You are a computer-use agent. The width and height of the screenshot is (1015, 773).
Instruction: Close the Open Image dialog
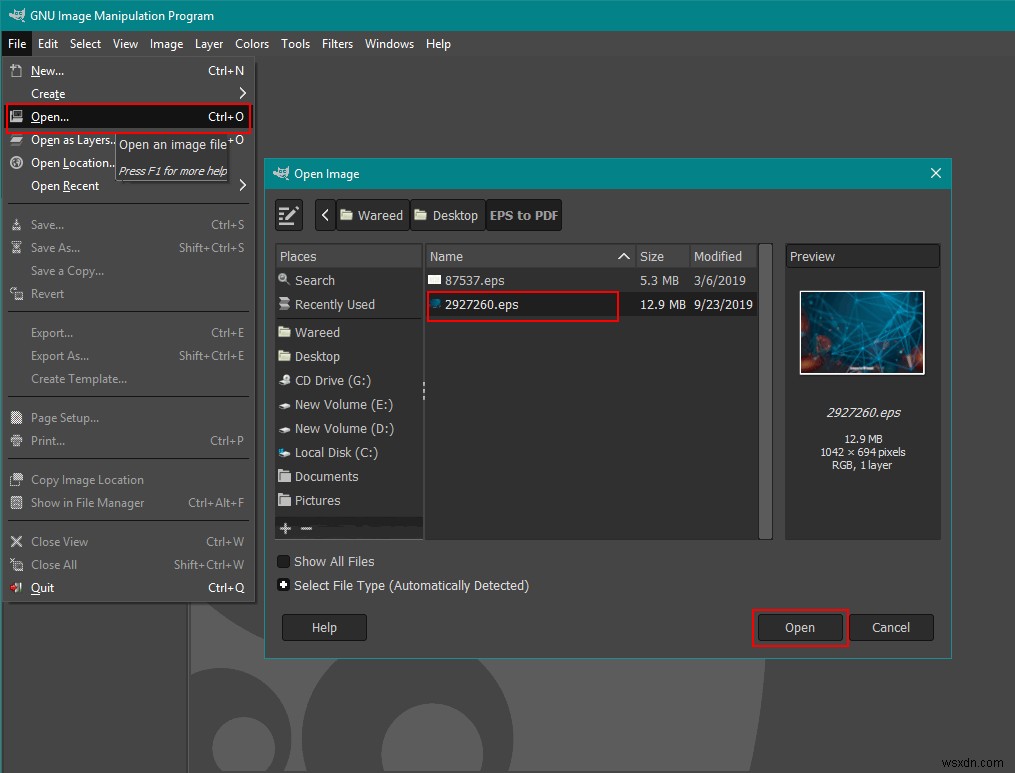click(x=936, y=173)
